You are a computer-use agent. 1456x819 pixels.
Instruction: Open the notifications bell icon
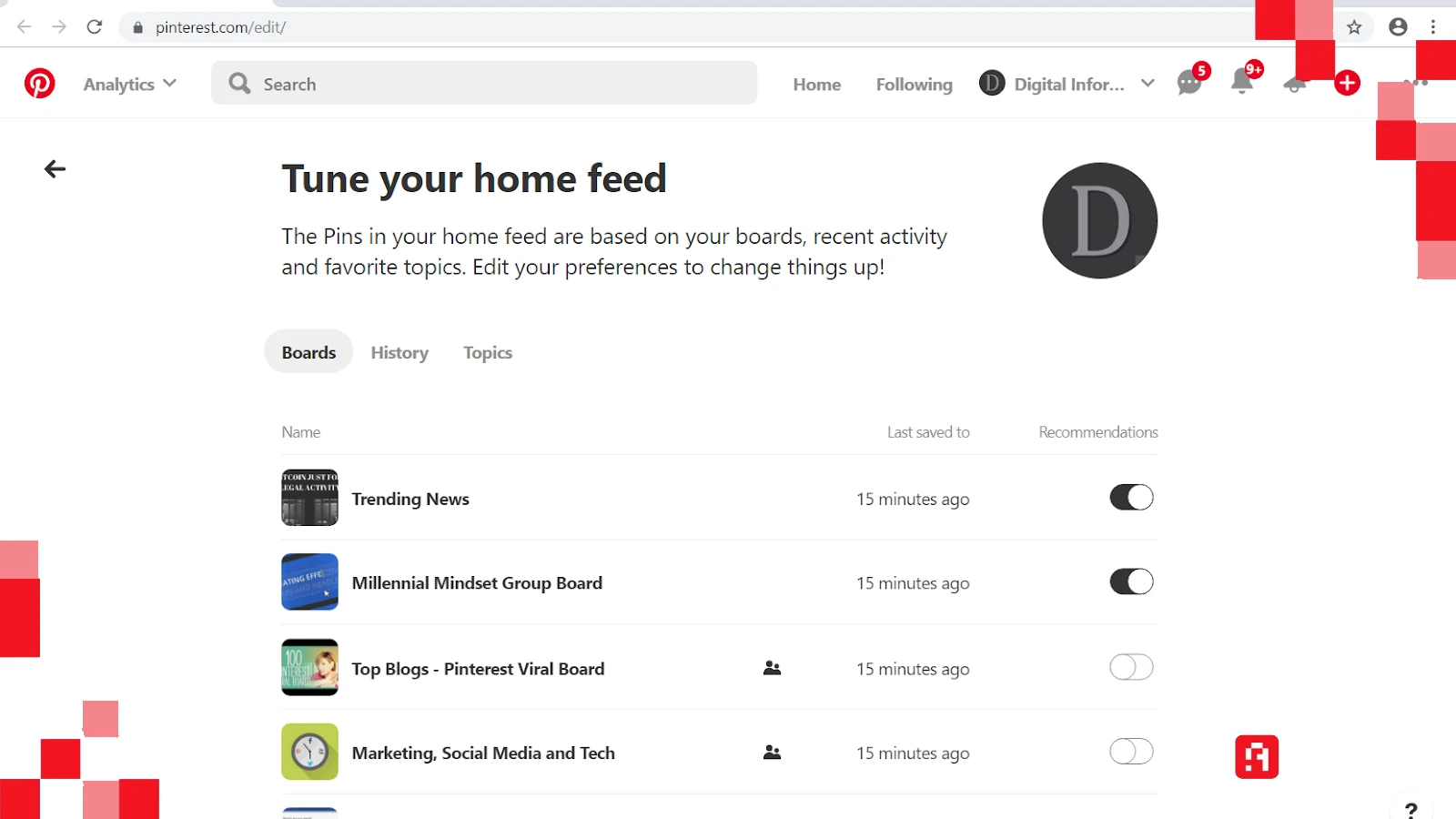[1242, 83]
